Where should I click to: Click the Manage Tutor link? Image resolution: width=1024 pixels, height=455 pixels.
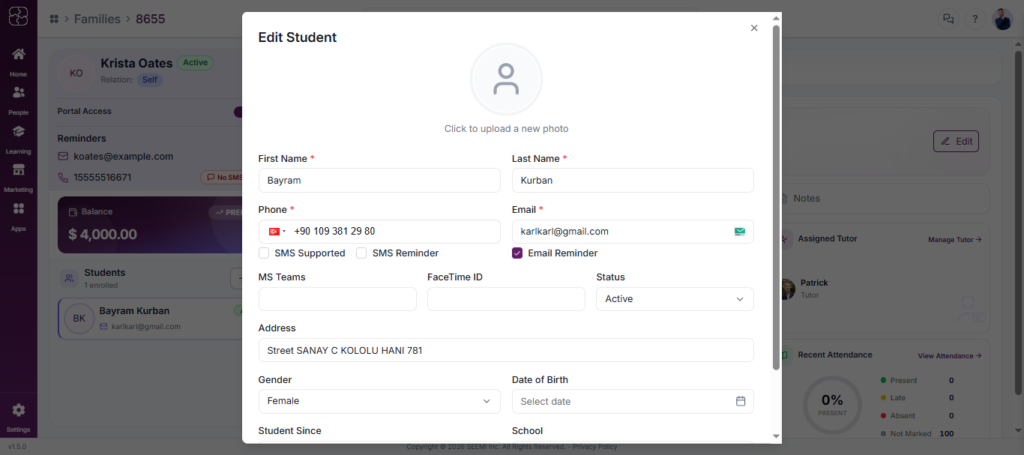pos(955,240)
